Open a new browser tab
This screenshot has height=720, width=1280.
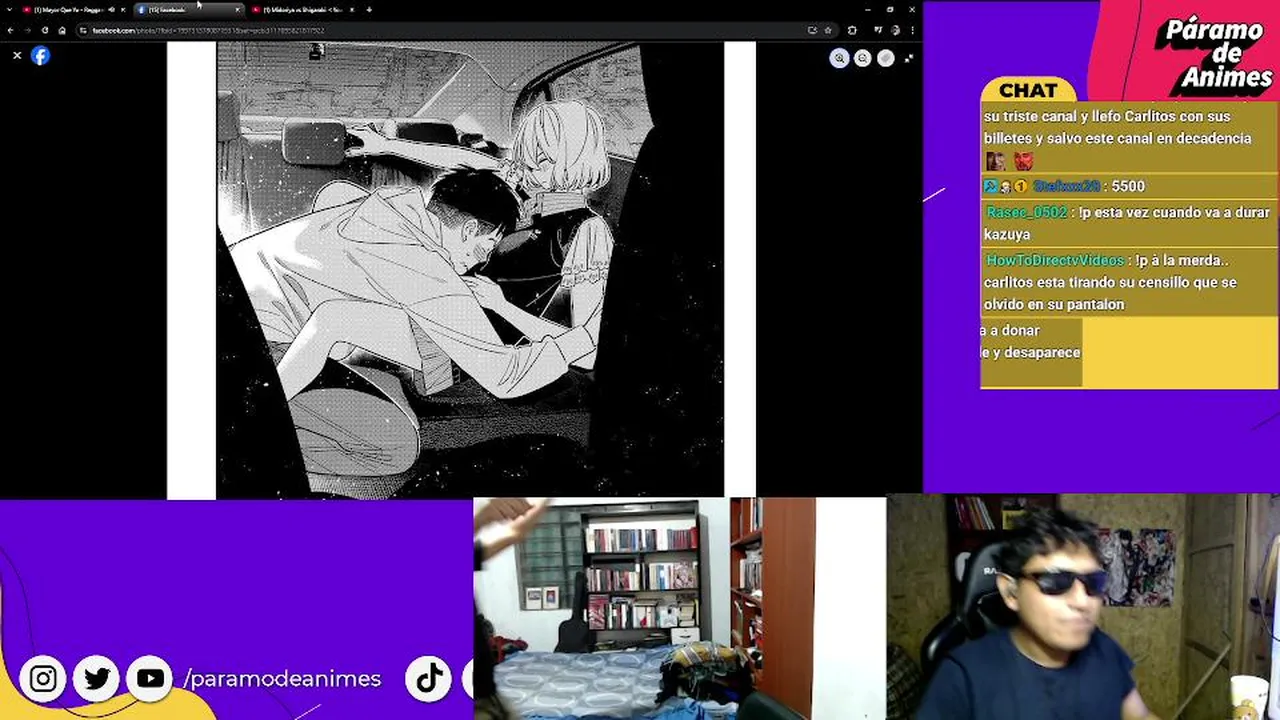point(369,10)
